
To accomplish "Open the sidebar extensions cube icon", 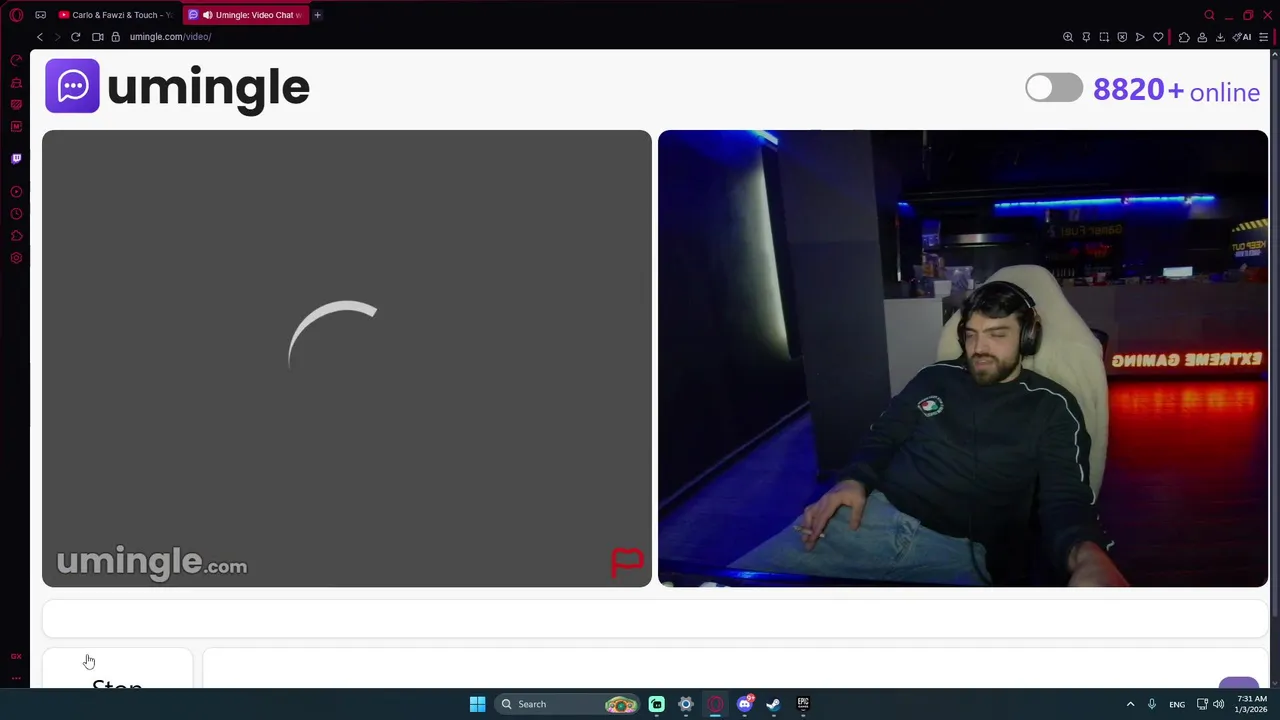I will [x=16, y=236].
